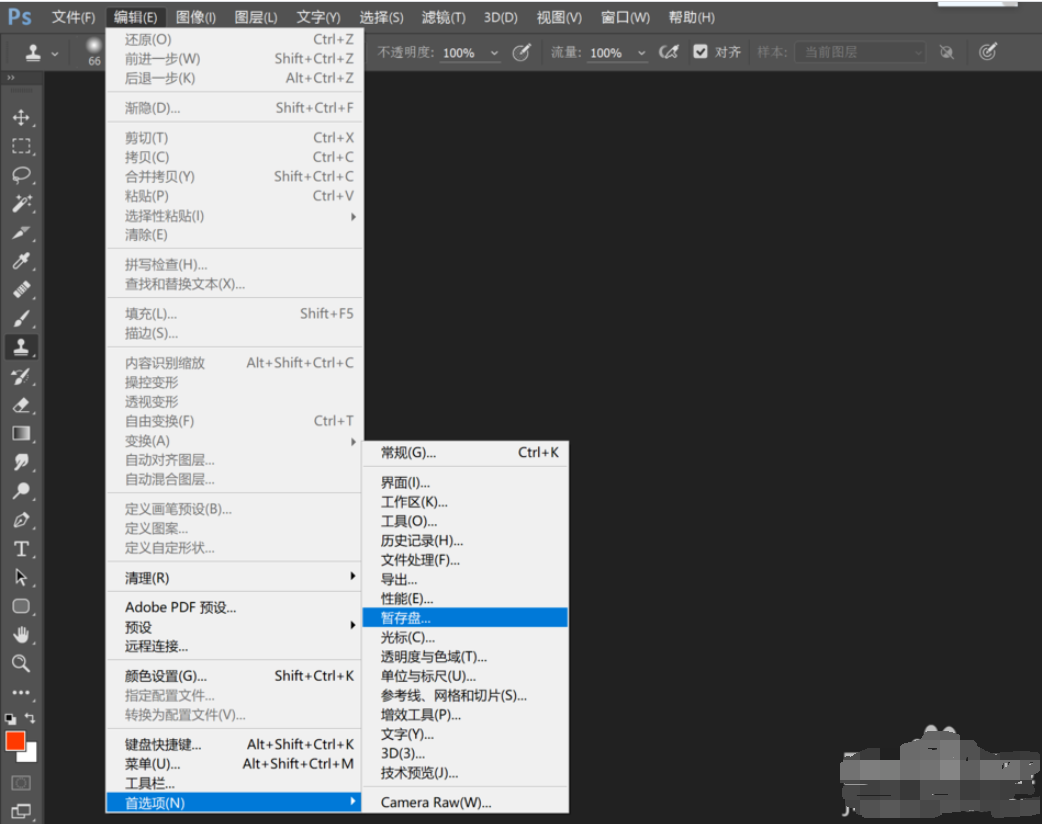This screenshot has width=1042, height=824.
Task: Select the Zoom magnifier tool
Action: (x=21, y=663)
